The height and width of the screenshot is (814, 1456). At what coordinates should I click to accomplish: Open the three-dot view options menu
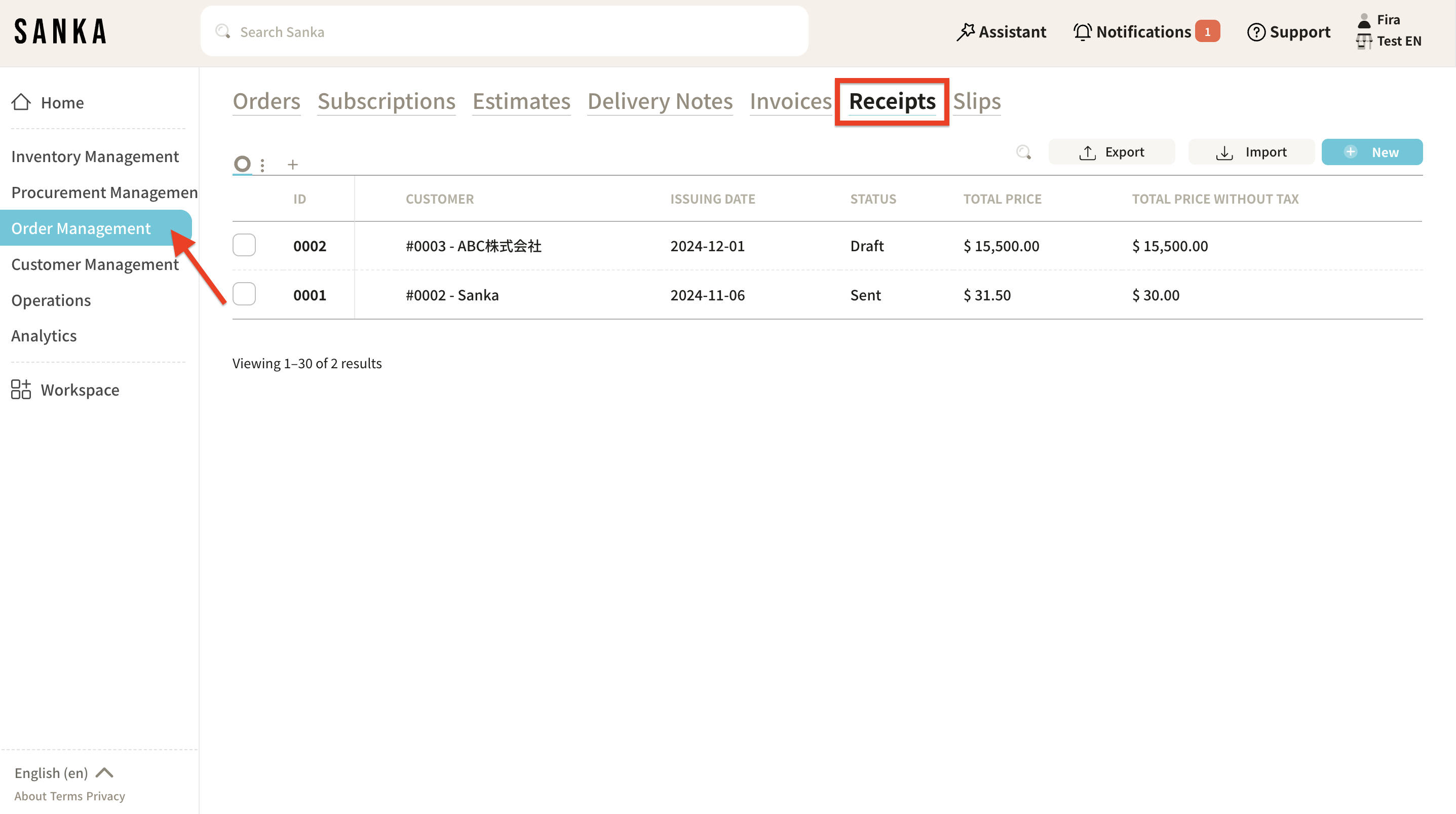(262, 165)
